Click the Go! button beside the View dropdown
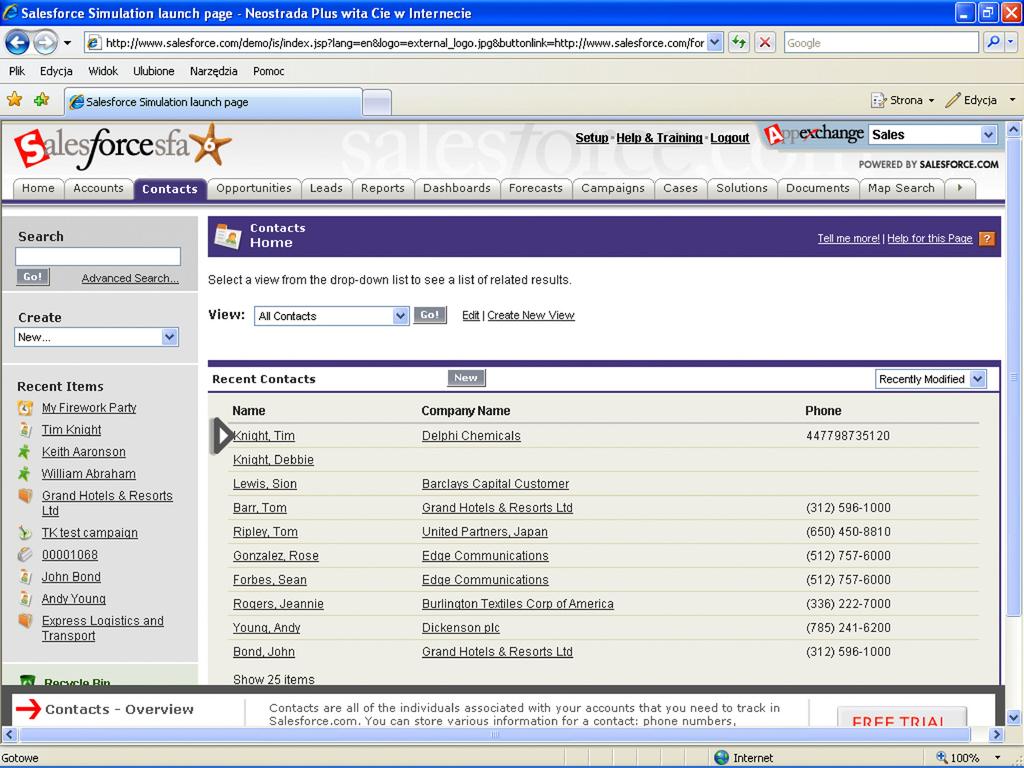The image size is (1024, 768). [x=430, y=315]
